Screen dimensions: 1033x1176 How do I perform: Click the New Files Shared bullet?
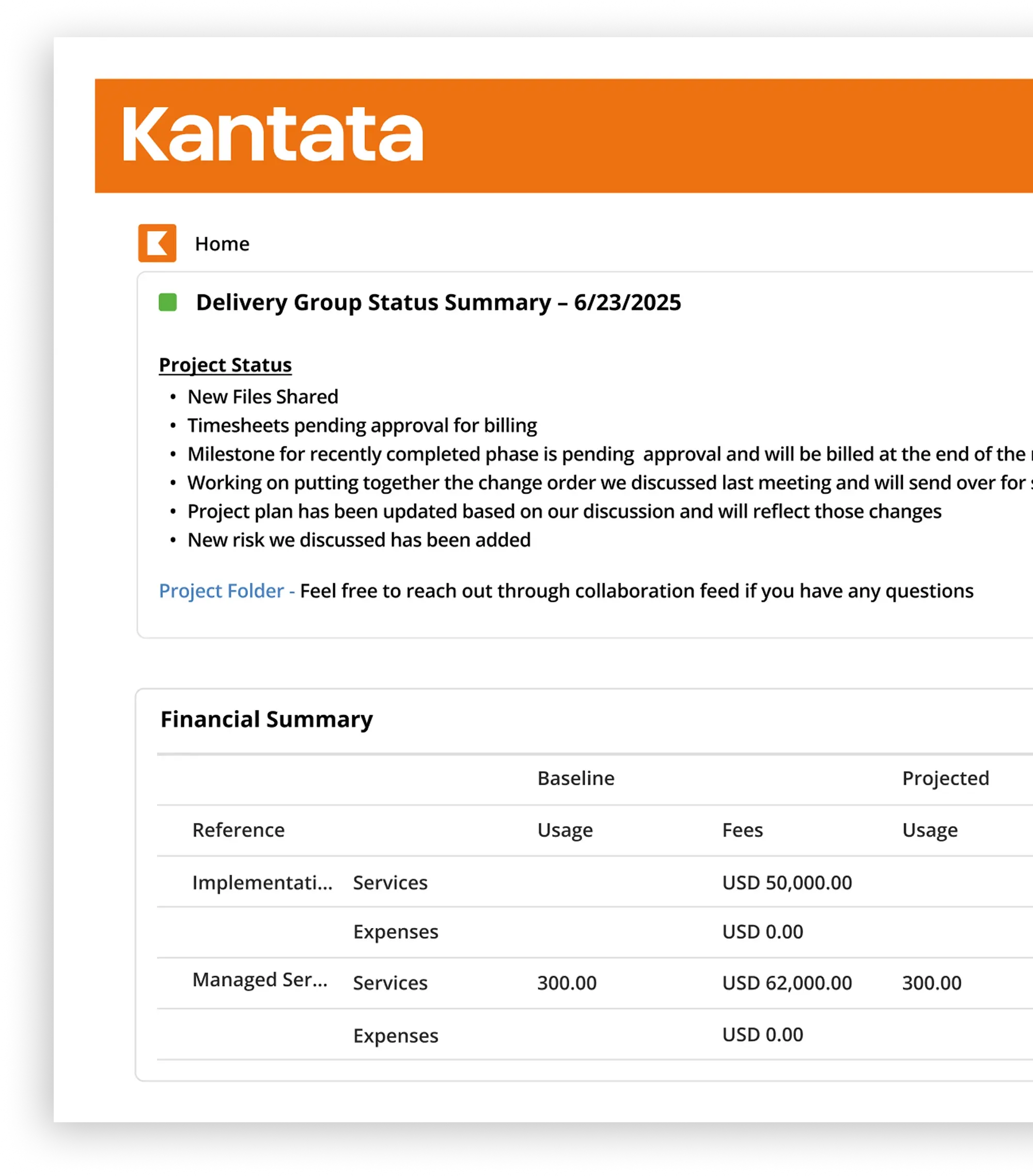tap(262, 396)
